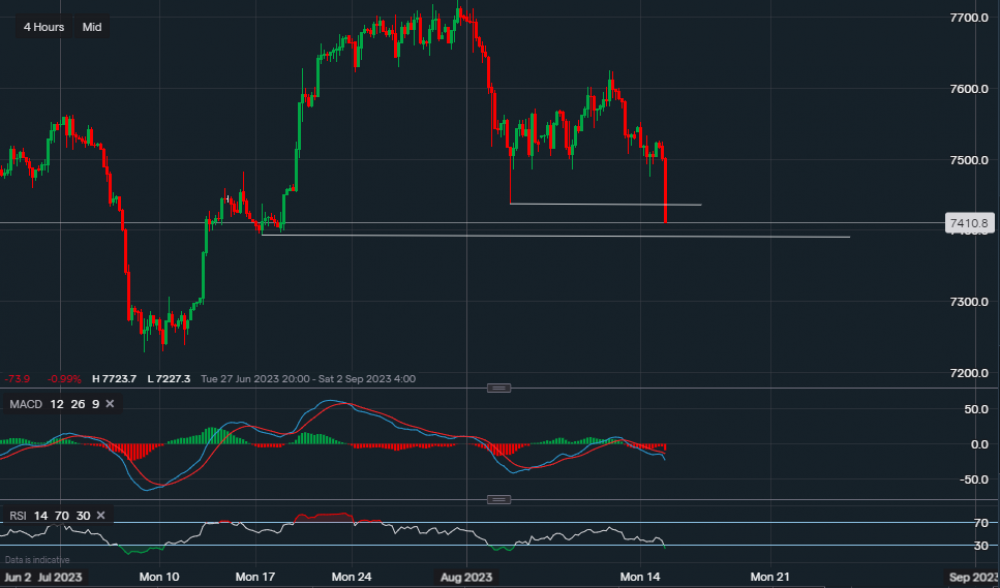Click the RSI pane resize grip handle
This screenshot has height=588, width=1000.
(498, 498)
